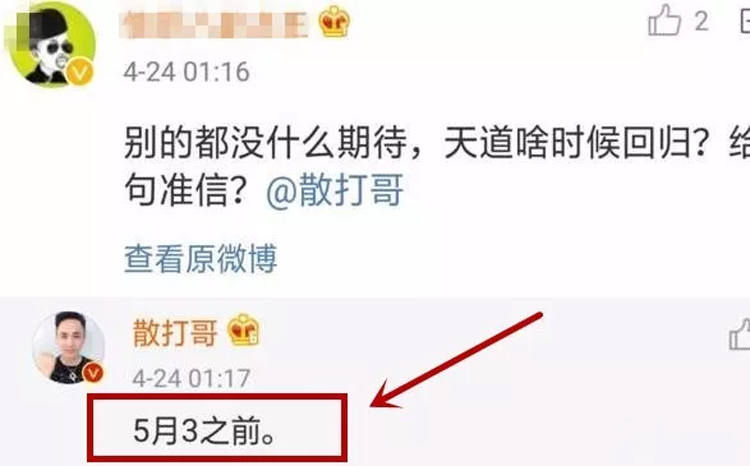Click the orange V badge on 散打哥's avatar
Viewport: 750px width, 466px height.
tap(93, 372)
